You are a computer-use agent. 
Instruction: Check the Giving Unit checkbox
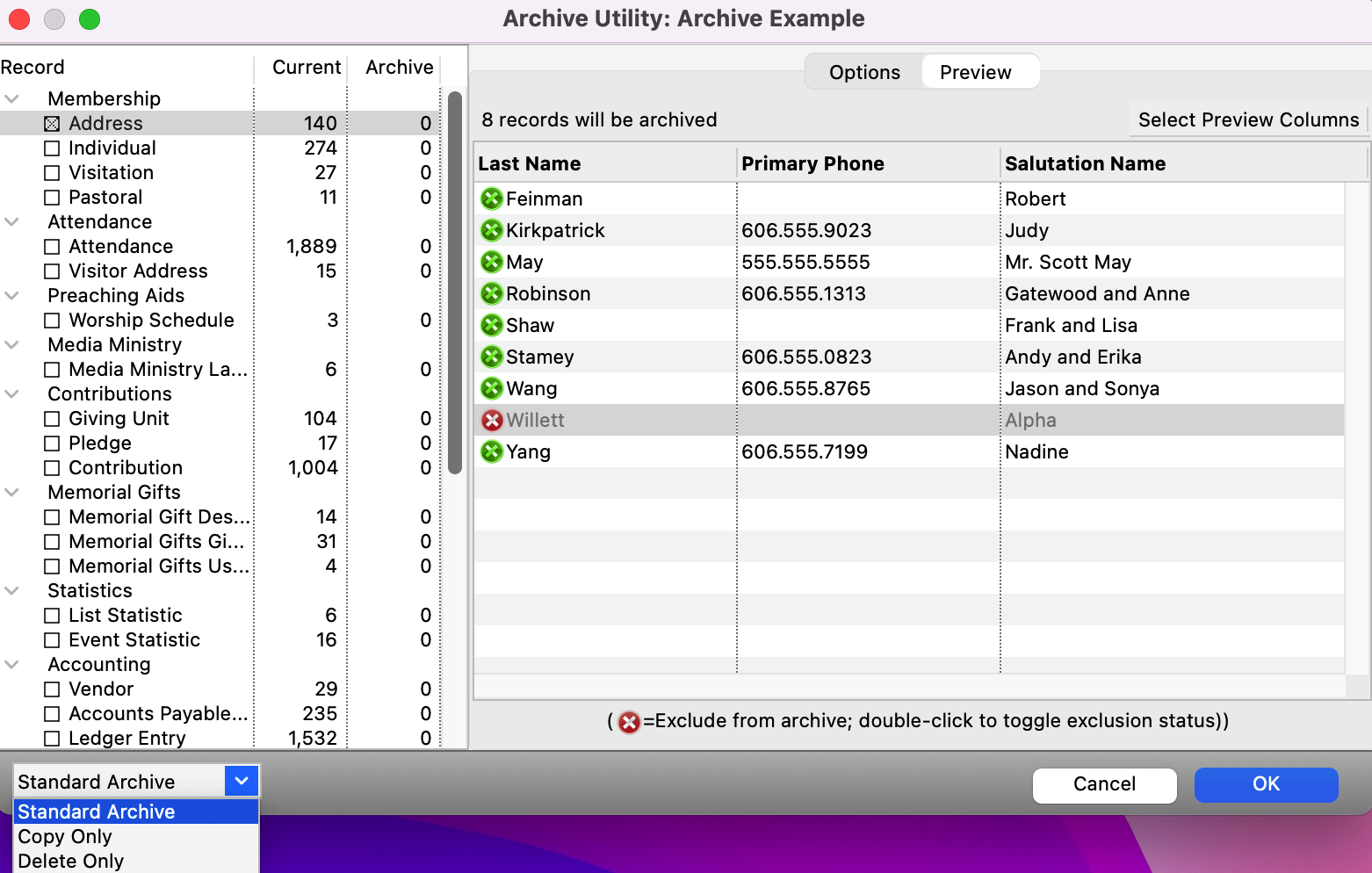click(51, 419)
